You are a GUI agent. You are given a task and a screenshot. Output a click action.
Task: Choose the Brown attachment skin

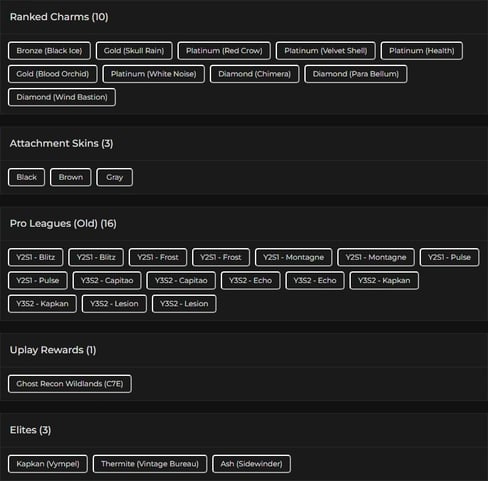71,177
